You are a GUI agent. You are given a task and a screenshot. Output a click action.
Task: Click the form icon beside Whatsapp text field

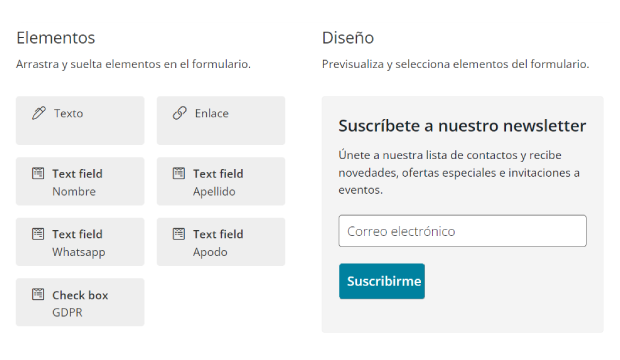[x=38, y=234]
